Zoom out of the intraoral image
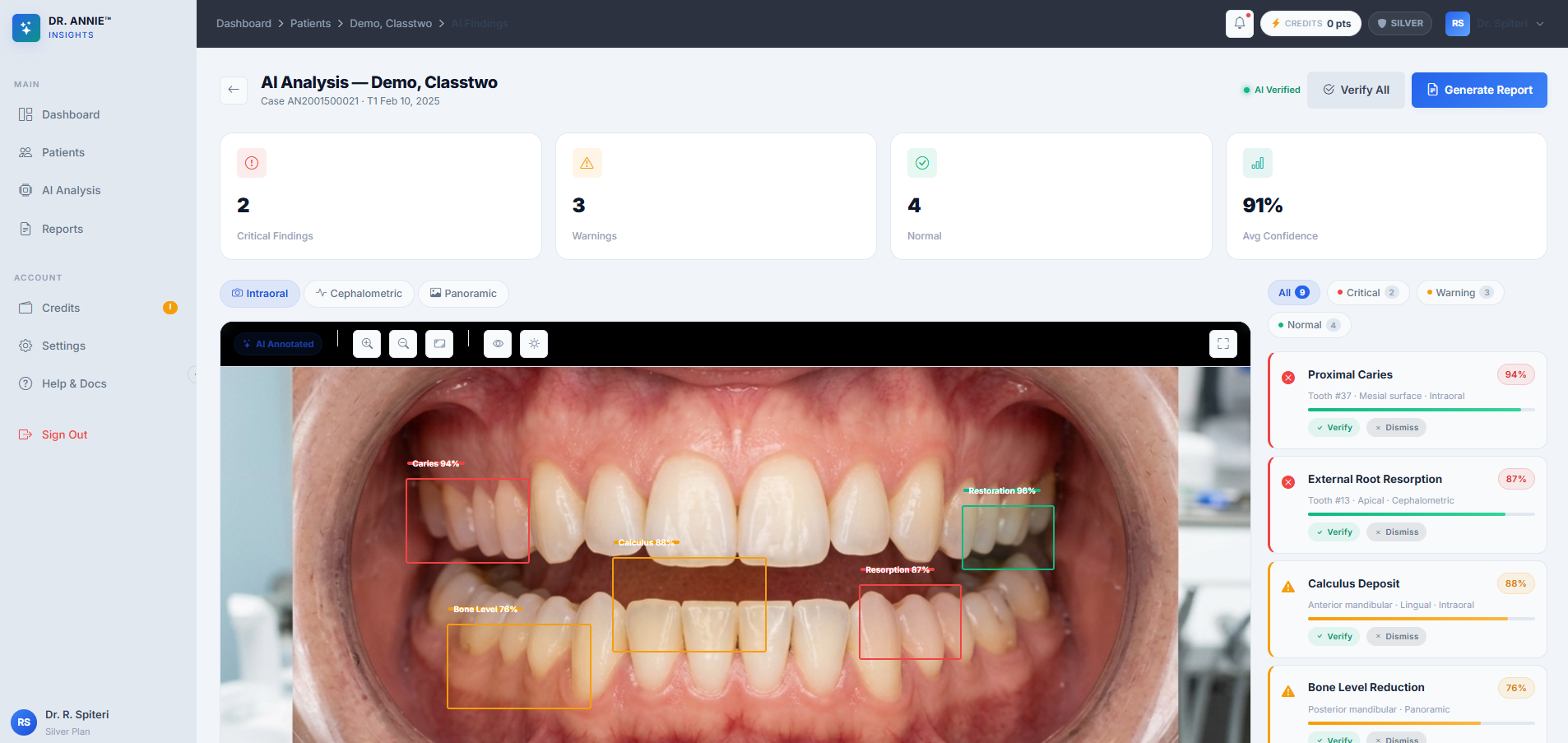 point(403,344)
